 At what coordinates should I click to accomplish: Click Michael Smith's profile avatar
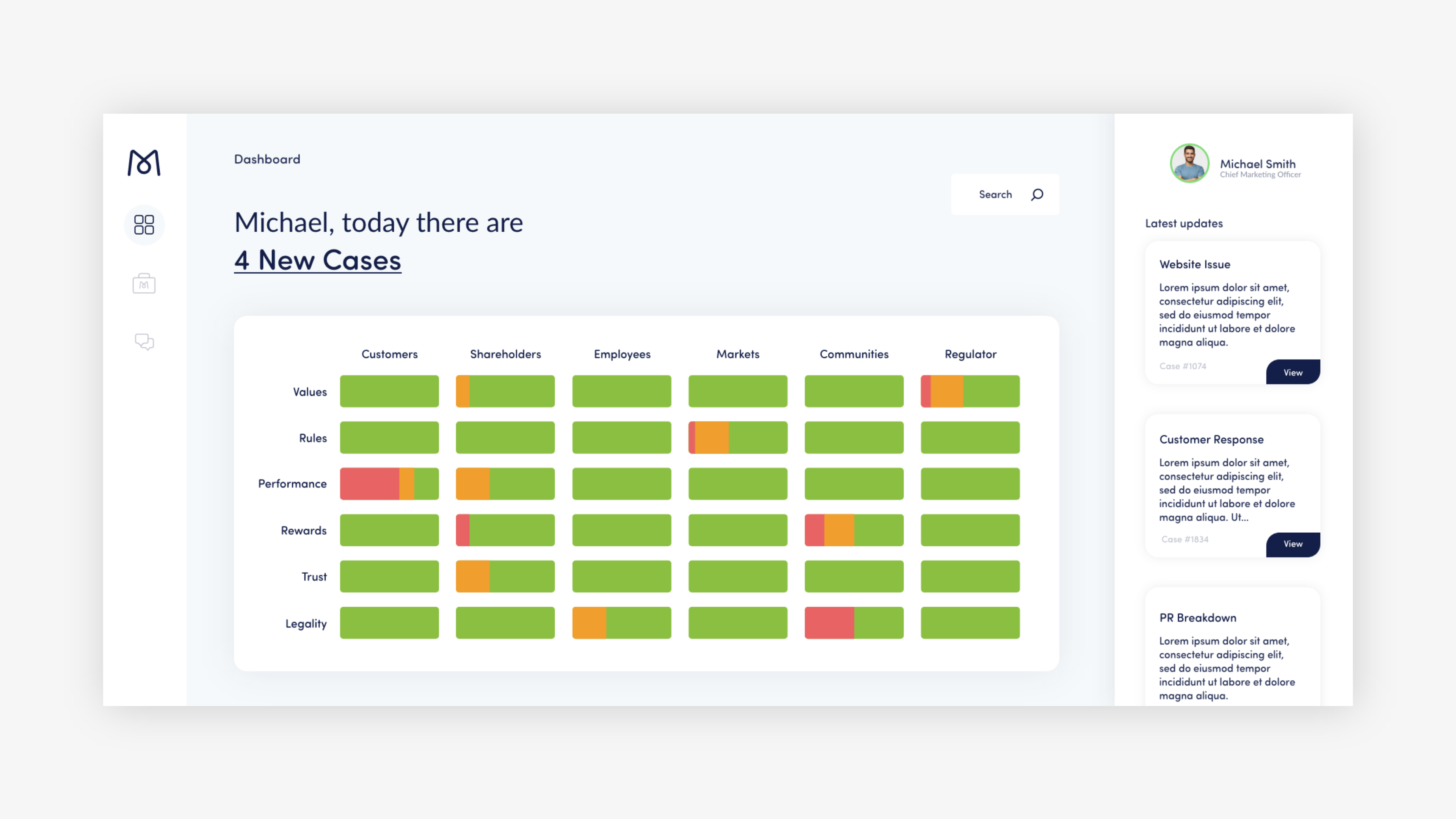coord(1189,163)
